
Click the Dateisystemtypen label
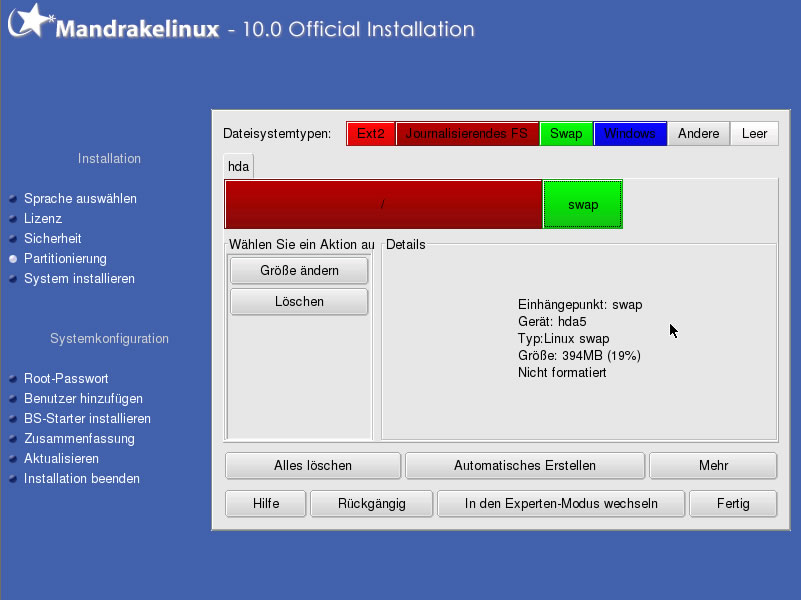277,134
